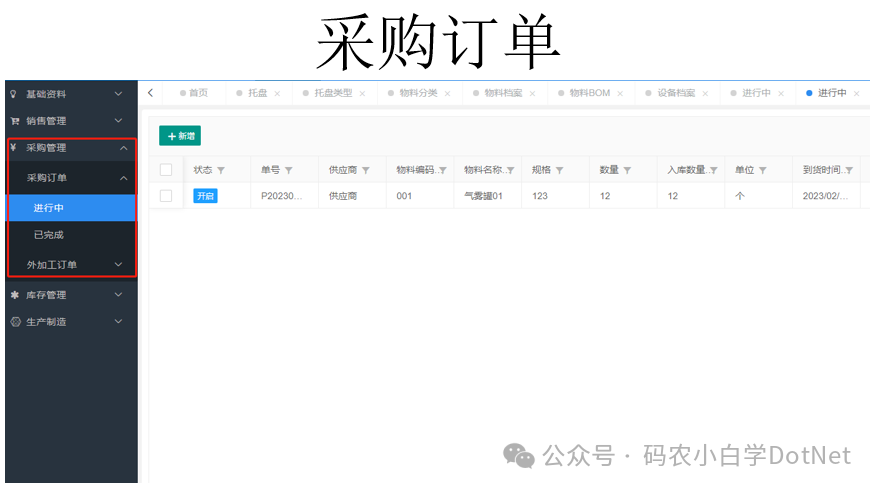Open the 外加工订单 sidebar item

tap(71, 265)
